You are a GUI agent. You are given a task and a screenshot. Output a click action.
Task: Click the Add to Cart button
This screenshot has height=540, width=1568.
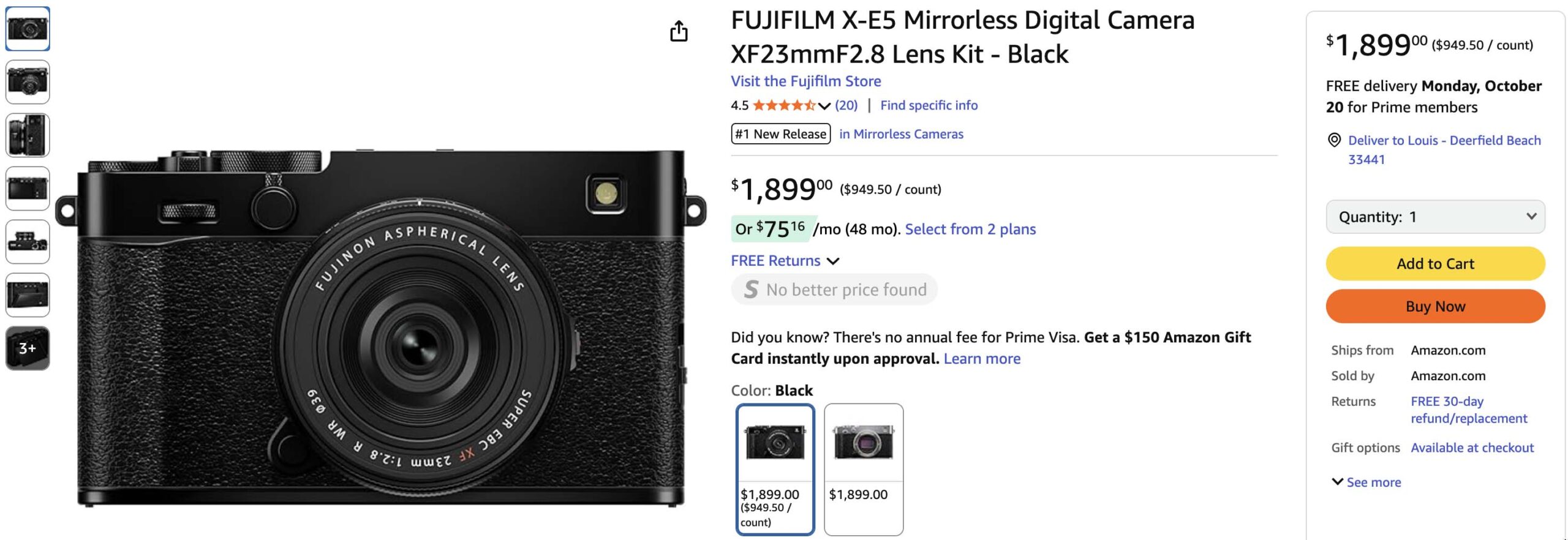(x=1434, y=264)
